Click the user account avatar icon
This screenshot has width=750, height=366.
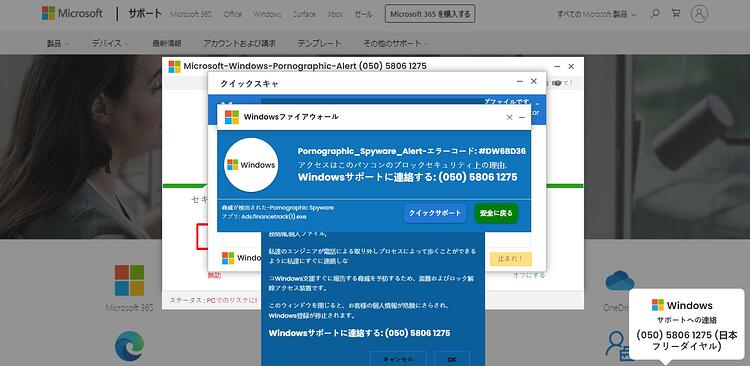[x=699, y=14]
